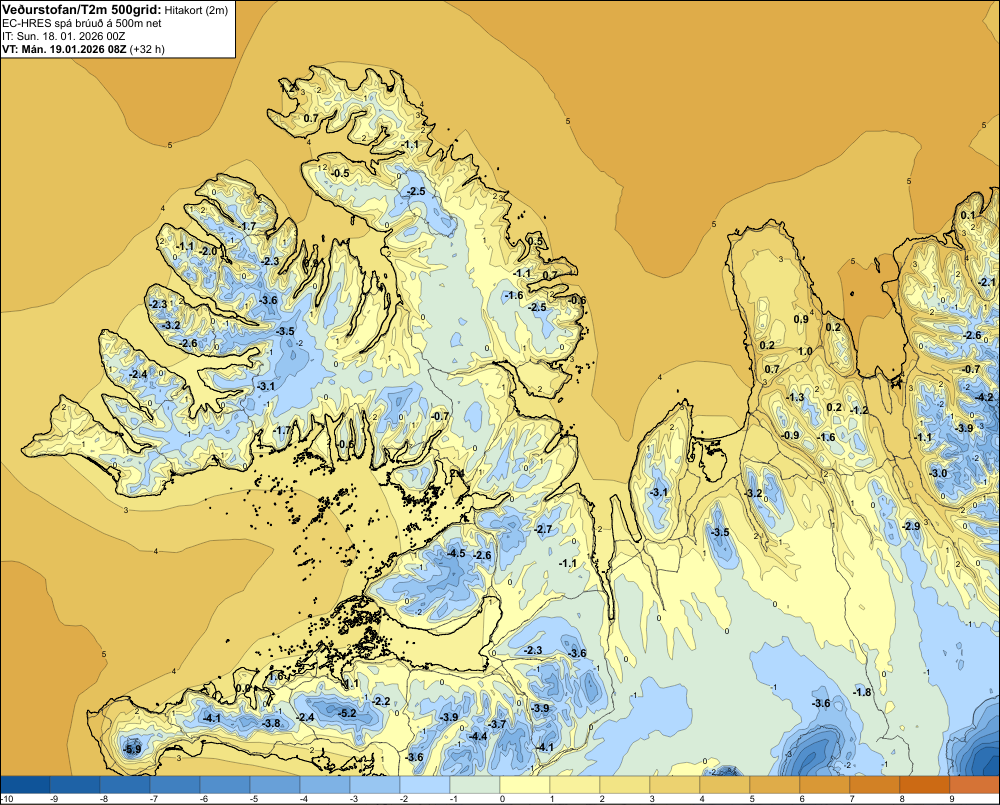Image resolution: width=1000 pixels, height=805 pixels.
Task: Click the legend tick label '0'
Action: (503, 799)
